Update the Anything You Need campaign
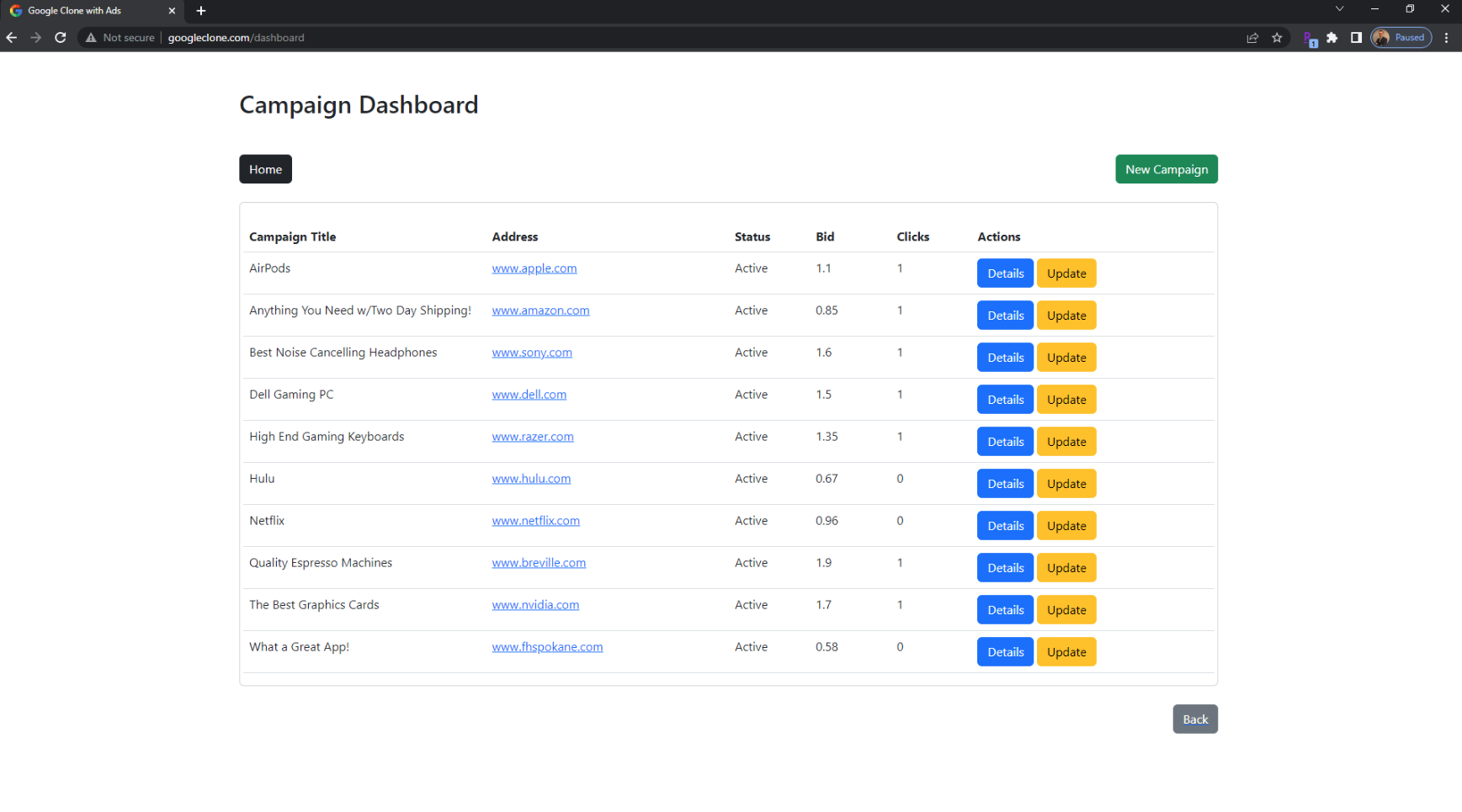Viewport: 1462px width, 812px height. (1066, 316)
